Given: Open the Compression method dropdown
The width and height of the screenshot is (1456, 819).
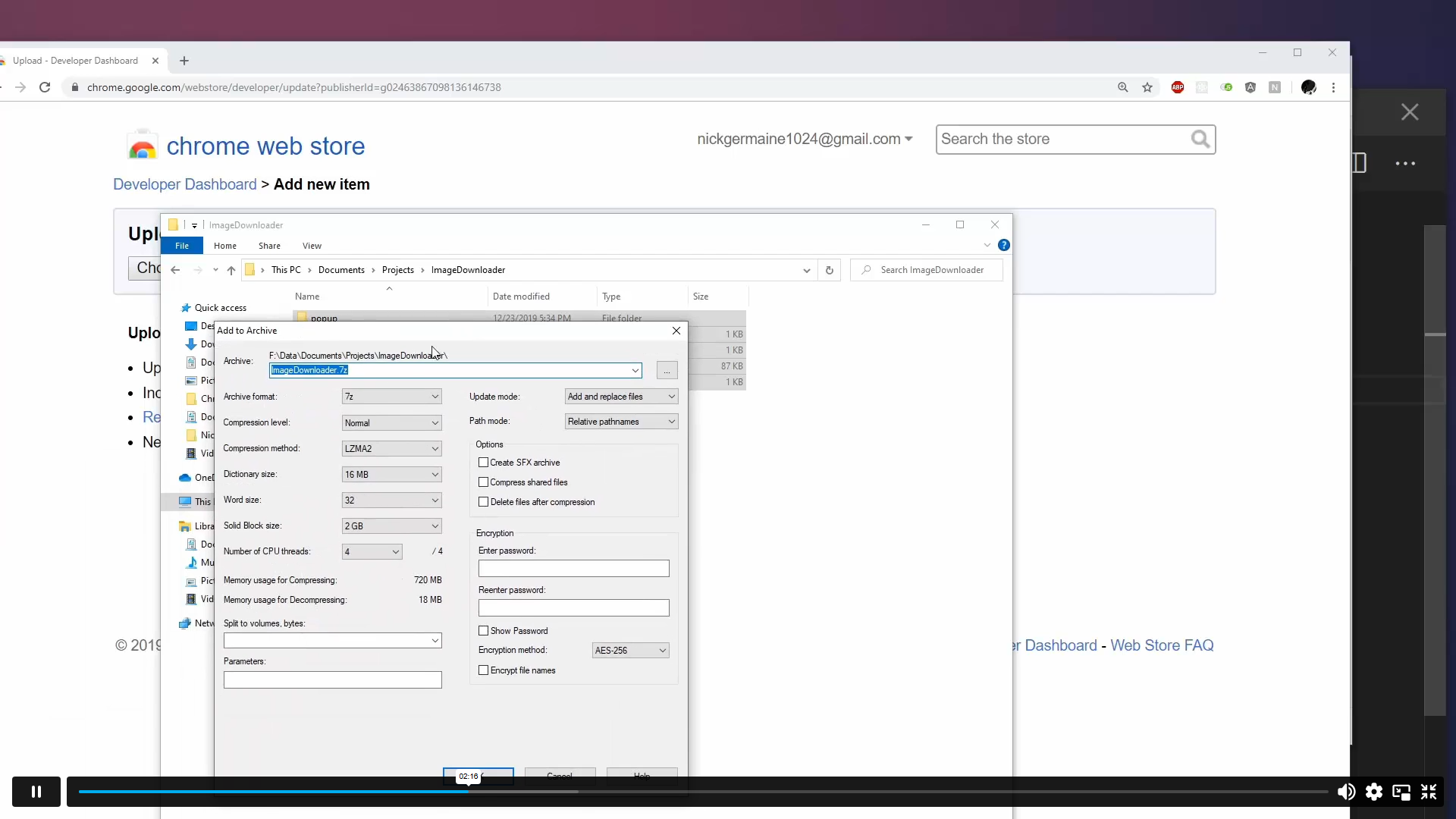Looking at the screenshot, I should click(x=391, y=449).
